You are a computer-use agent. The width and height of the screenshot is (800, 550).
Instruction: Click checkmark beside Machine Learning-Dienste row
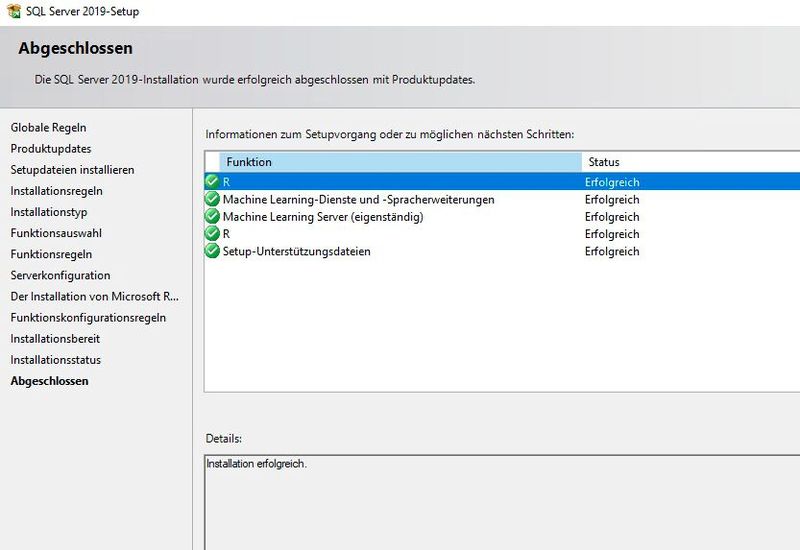pos(212,199)
